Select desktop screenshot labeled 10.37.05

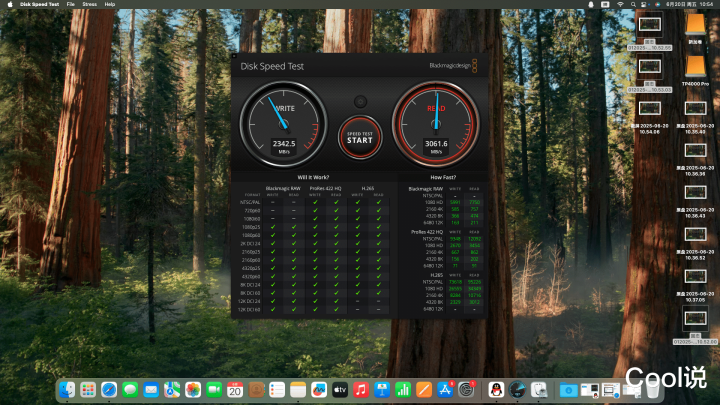click(695, 285)
